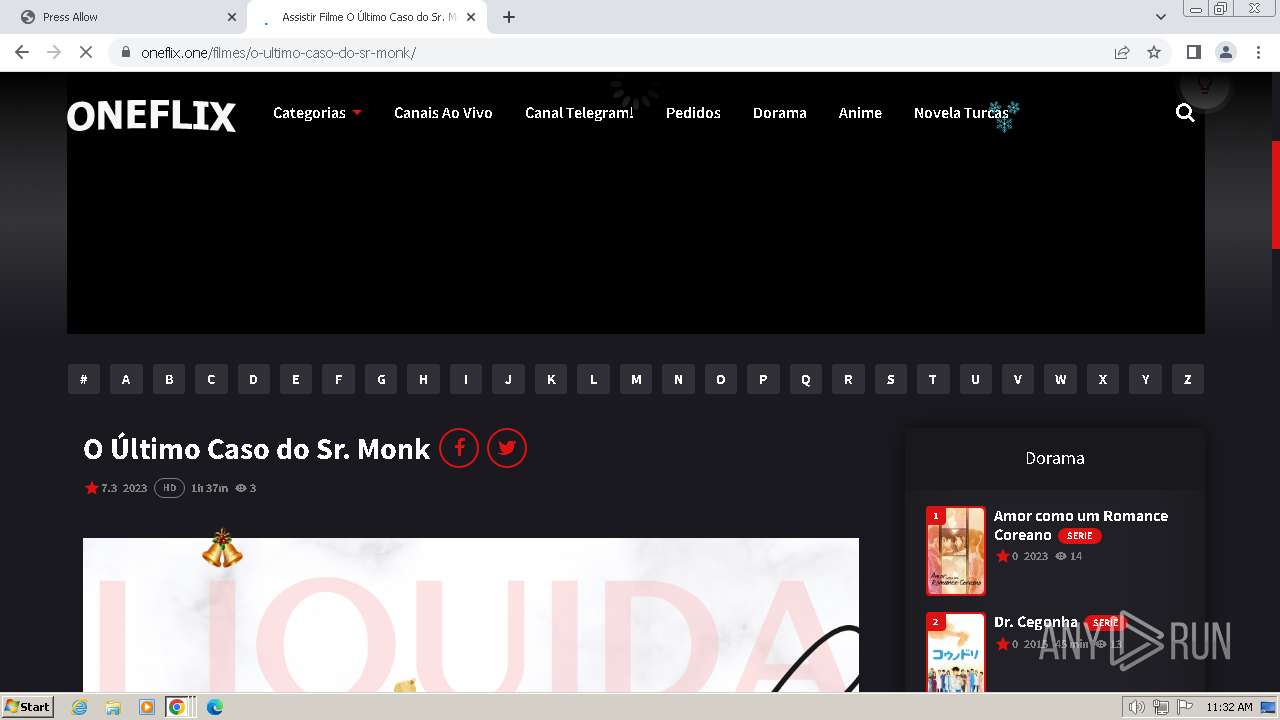This screenshot has width=1280, height=720.
Task: Open the Anime section
Action: (x=860, y=113)
